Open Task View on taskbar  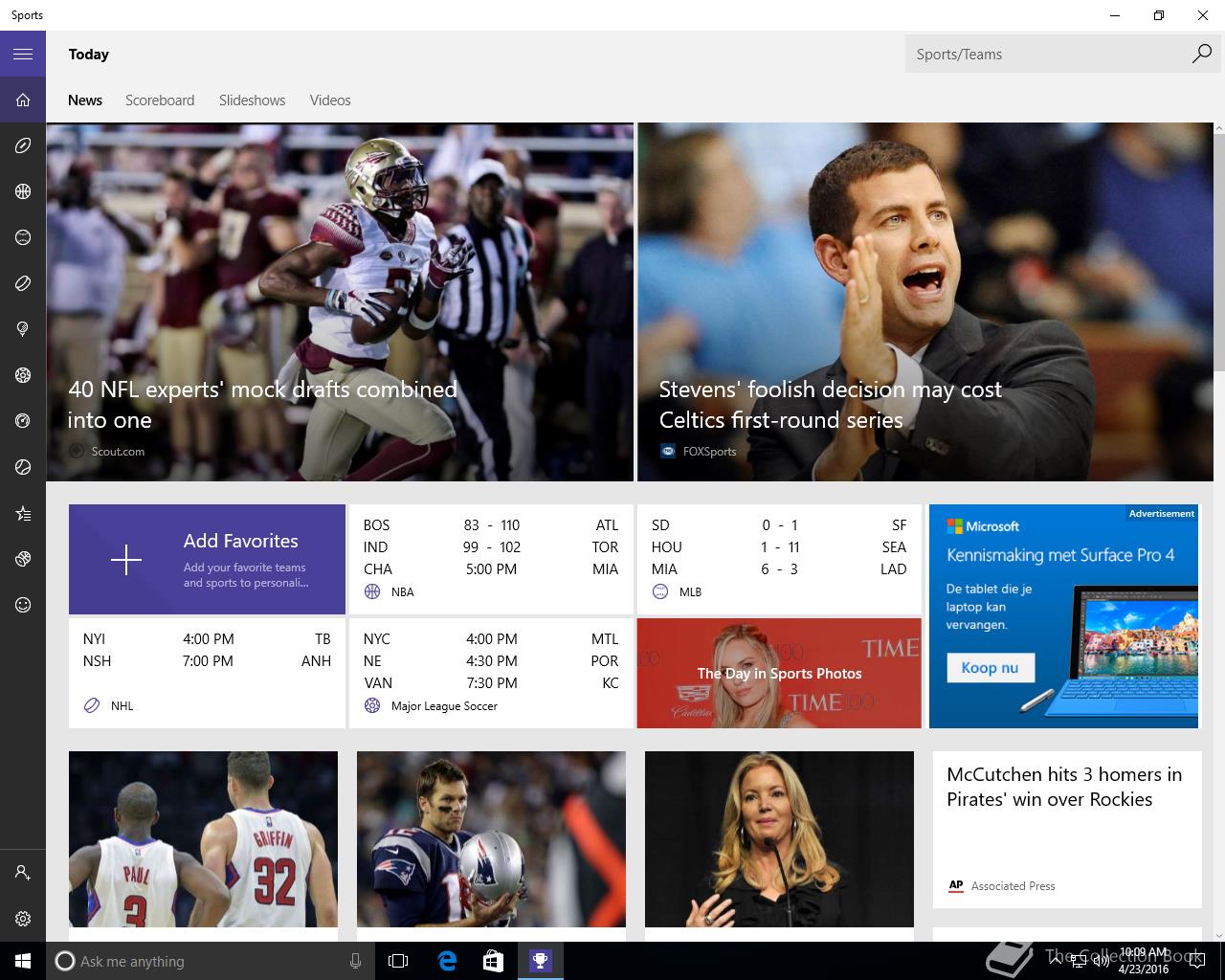pos(398,961)
